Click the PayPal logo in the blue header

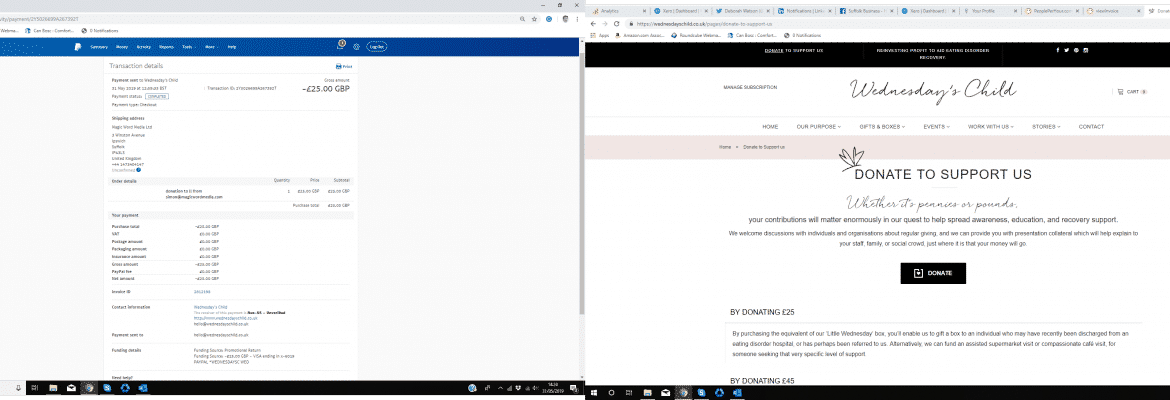(x=78, y=46)
